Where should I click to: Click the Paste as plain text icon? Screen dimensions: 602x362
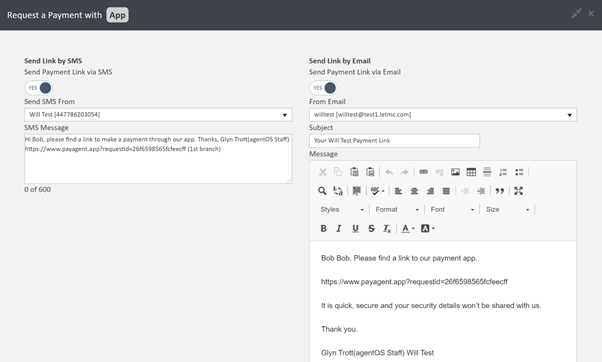coord(354,172)
